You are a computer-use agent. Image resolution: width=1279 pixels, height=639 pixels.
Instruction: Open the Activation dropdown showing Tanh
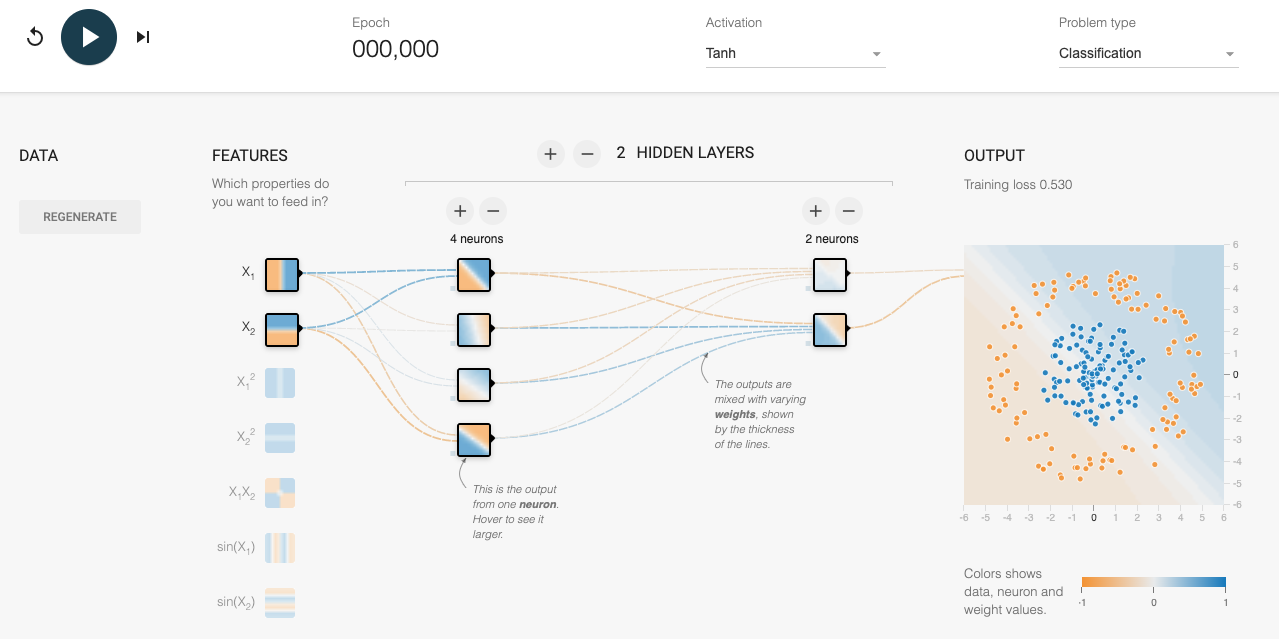pos(795,53)
